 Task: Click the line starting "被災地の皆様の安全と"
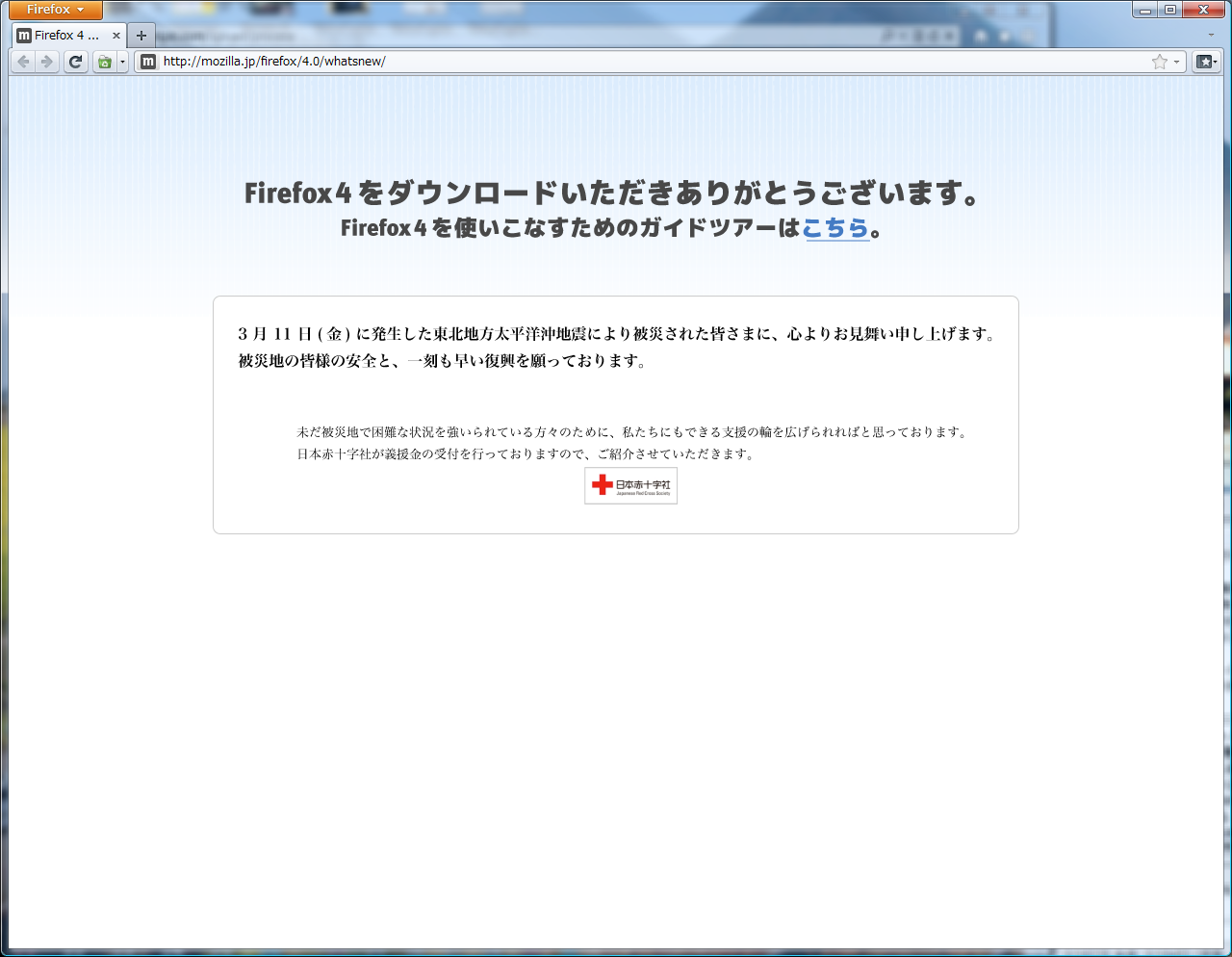(444, 361)
